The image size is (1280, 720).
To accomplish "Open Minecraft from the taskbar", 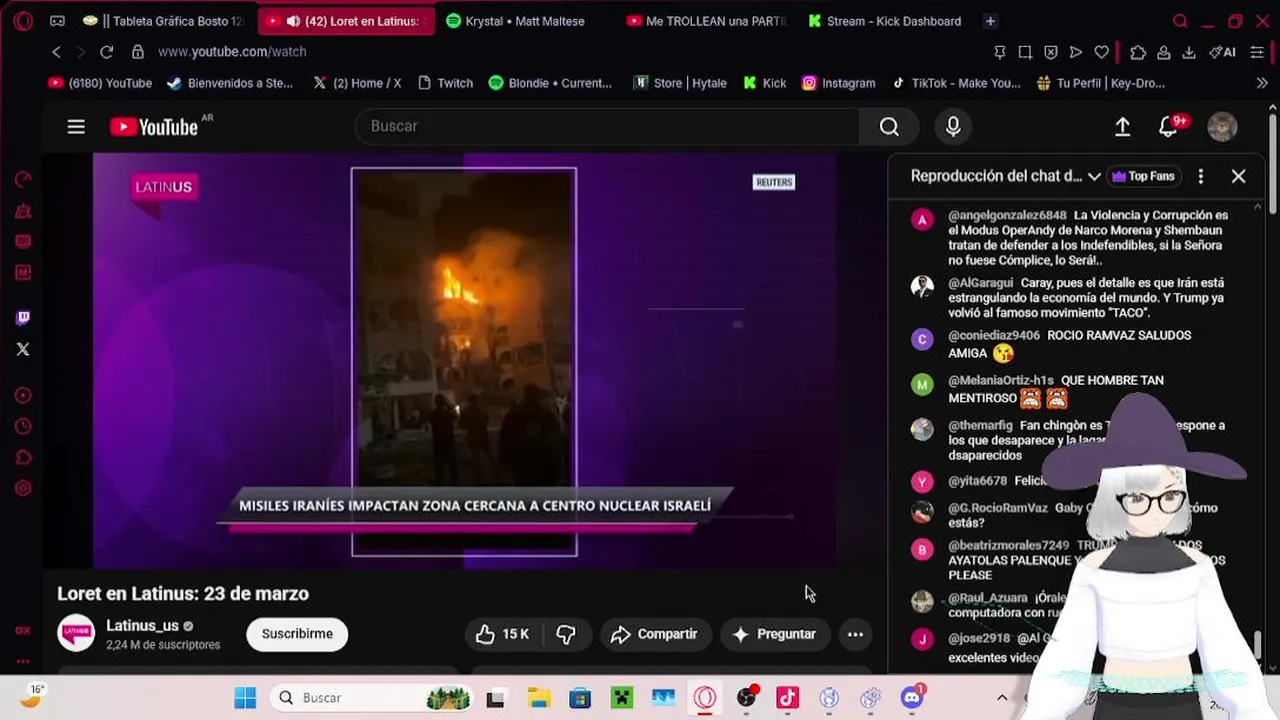I will 622,698.
